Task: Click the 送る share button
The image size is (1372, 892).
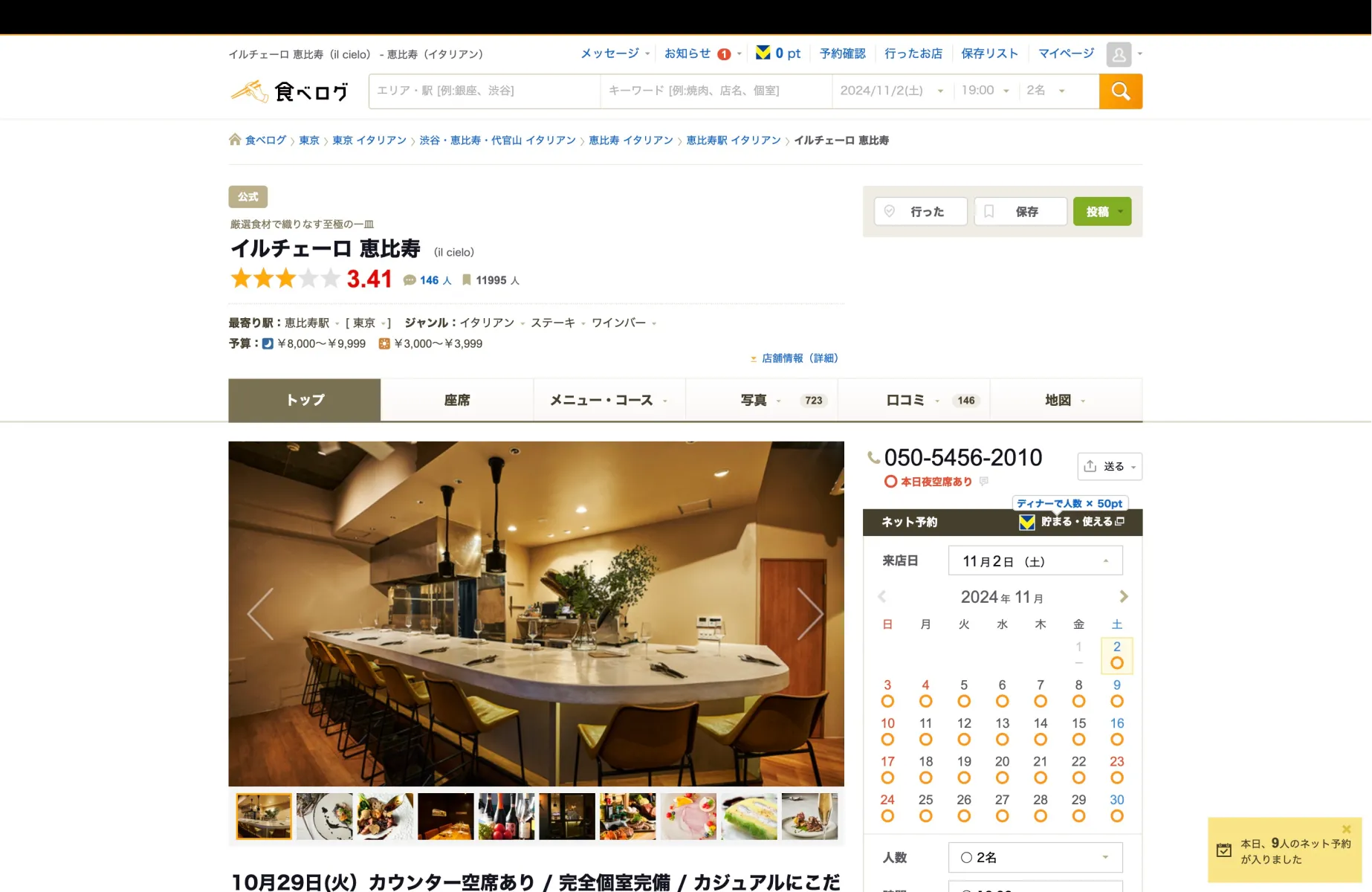Action: 1109,467
